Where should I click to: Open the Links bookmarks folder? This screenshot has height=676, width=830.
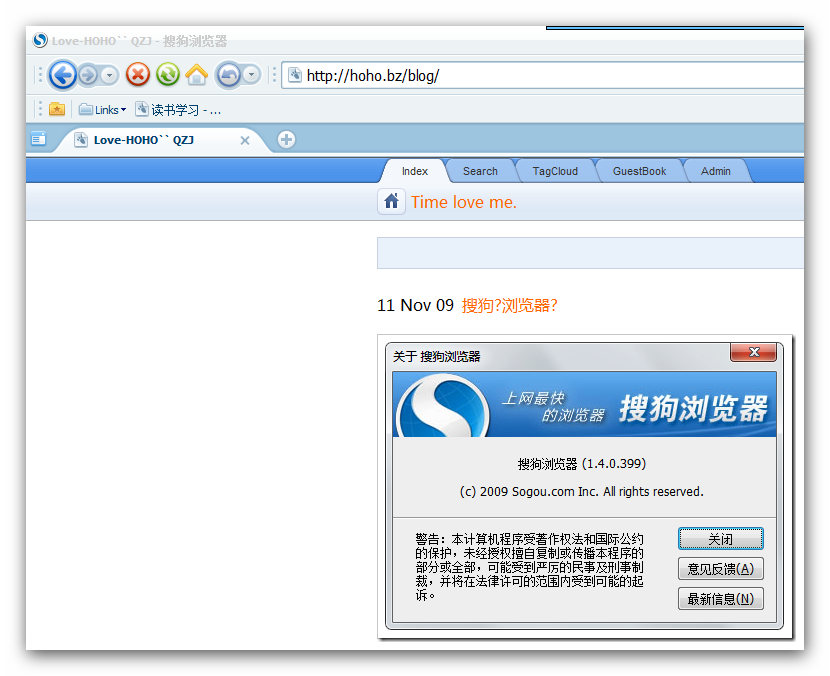[102, 110]
